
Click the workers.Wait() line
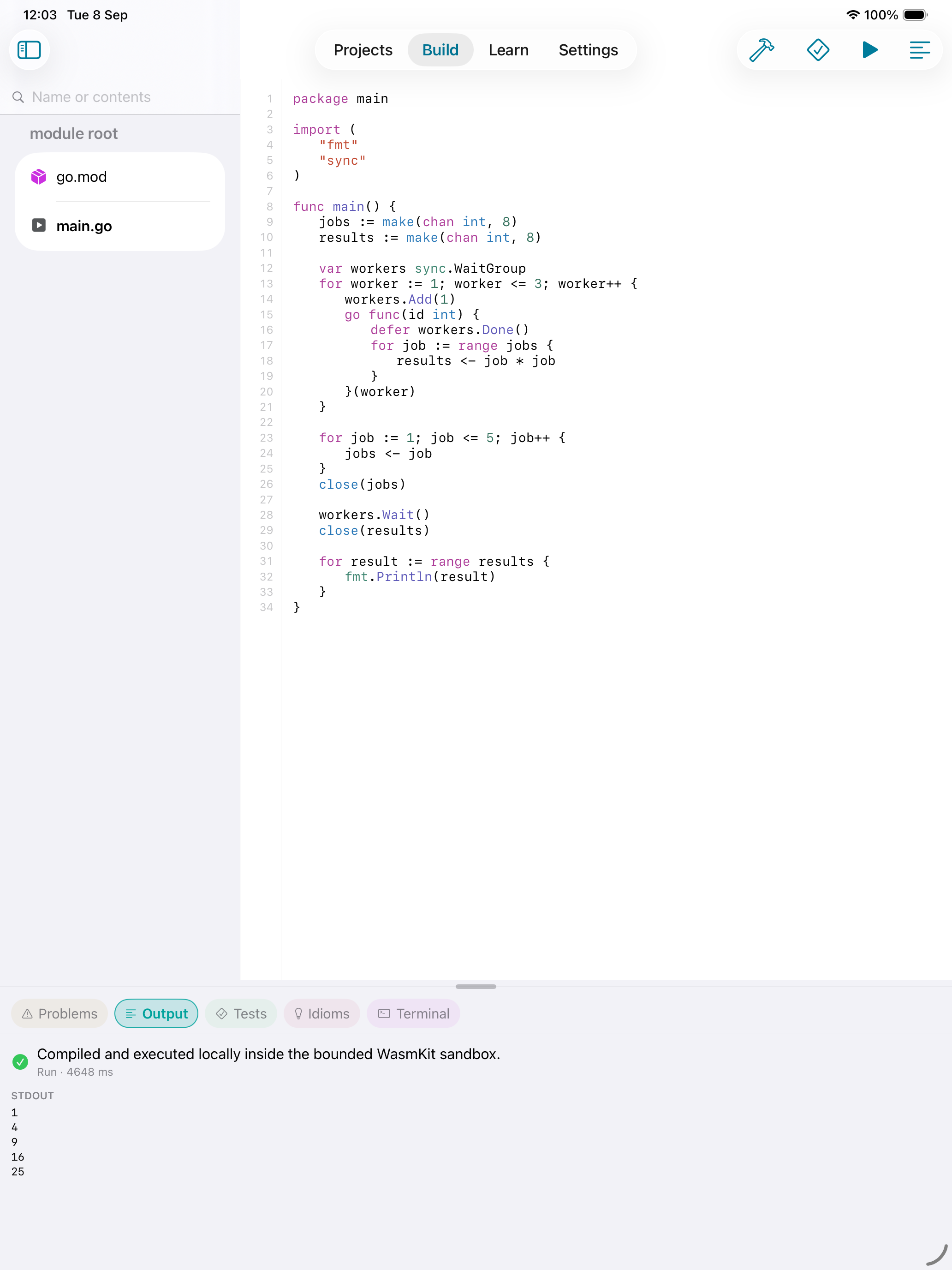click(374, 515)
